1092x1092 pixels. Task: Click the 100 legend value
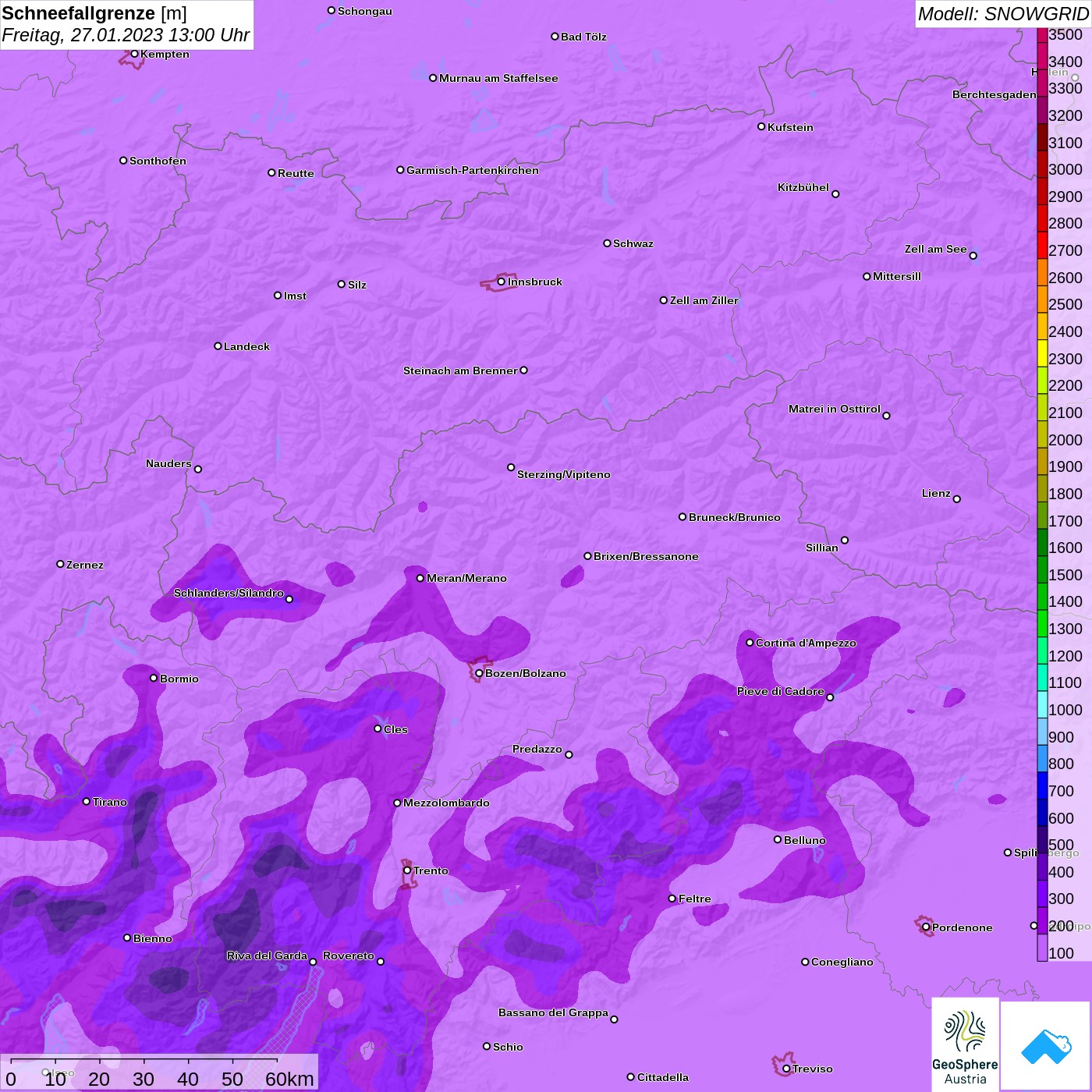coord(1062,953)
